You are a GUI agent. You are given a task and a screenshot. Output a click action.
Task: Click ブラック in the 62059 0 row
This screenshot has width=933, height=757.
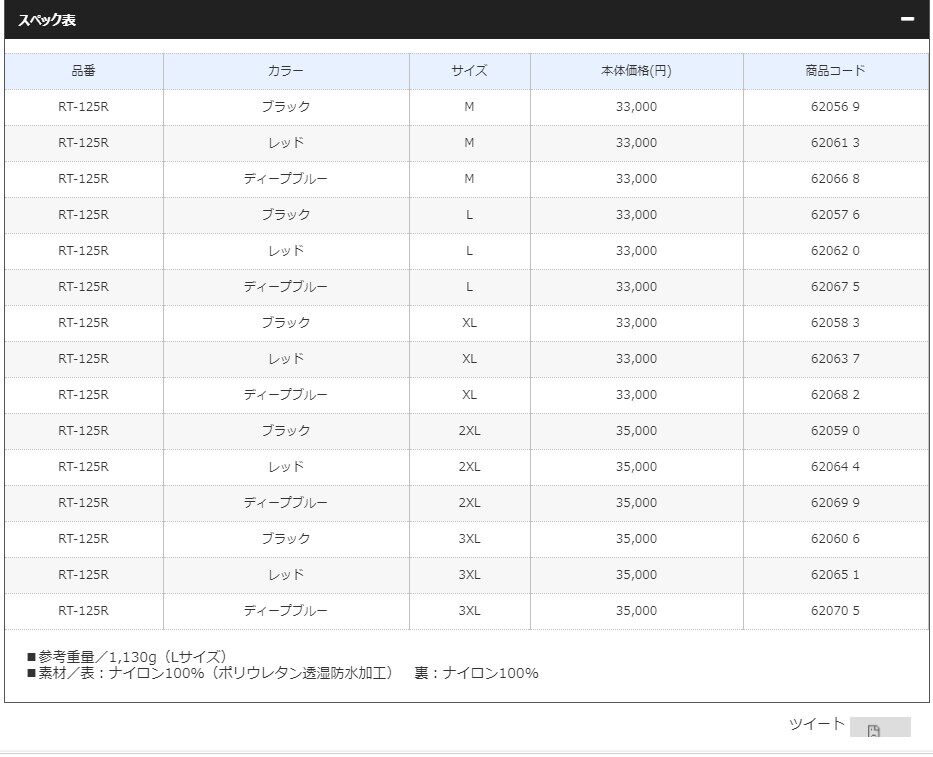pyautogui.click(x=286, y=431)
